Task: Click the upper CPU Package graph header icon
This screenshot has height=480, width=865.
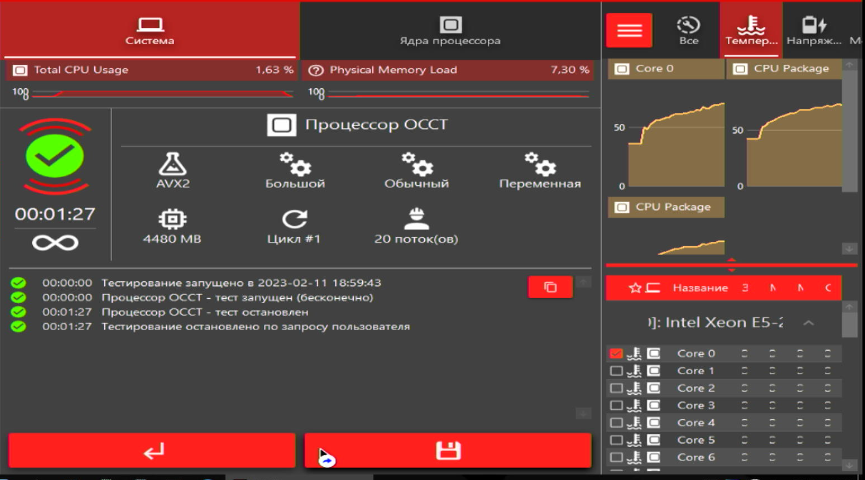Action: [x=740, y=69]
